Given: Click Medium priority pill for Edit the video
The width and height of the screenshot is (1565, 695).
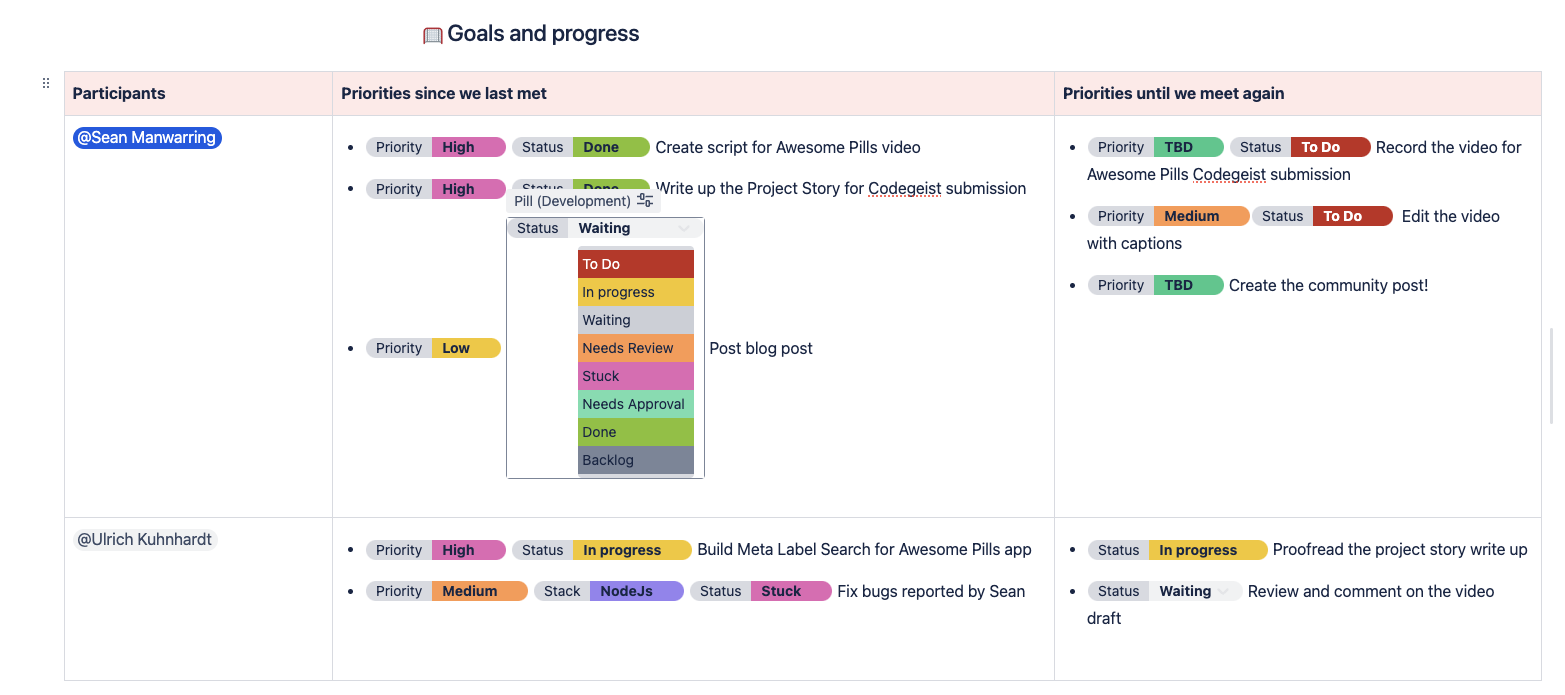Looking at the screenshot, I should tap(1200, 216).
